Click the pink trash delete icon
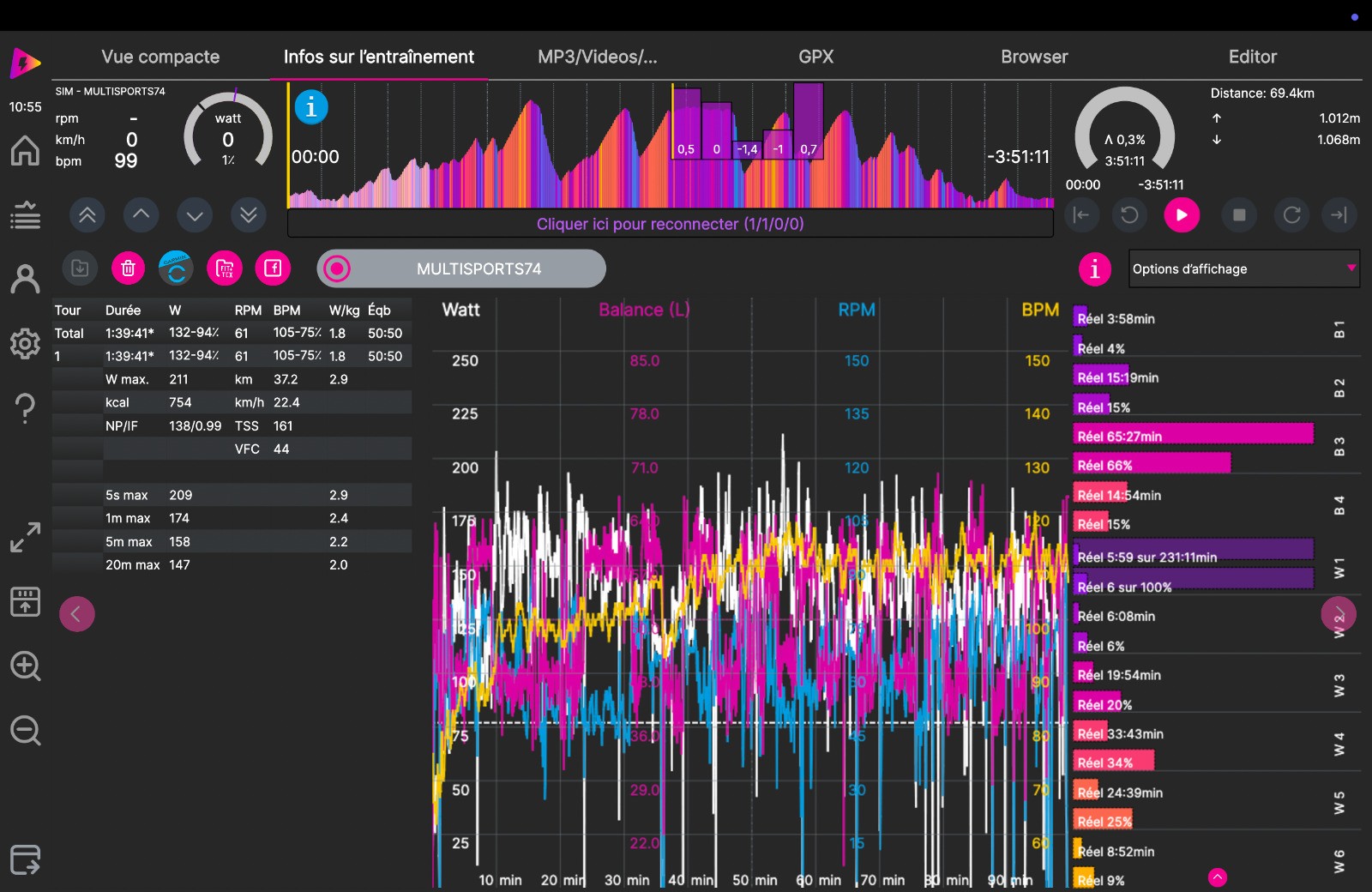 (128, 268)
